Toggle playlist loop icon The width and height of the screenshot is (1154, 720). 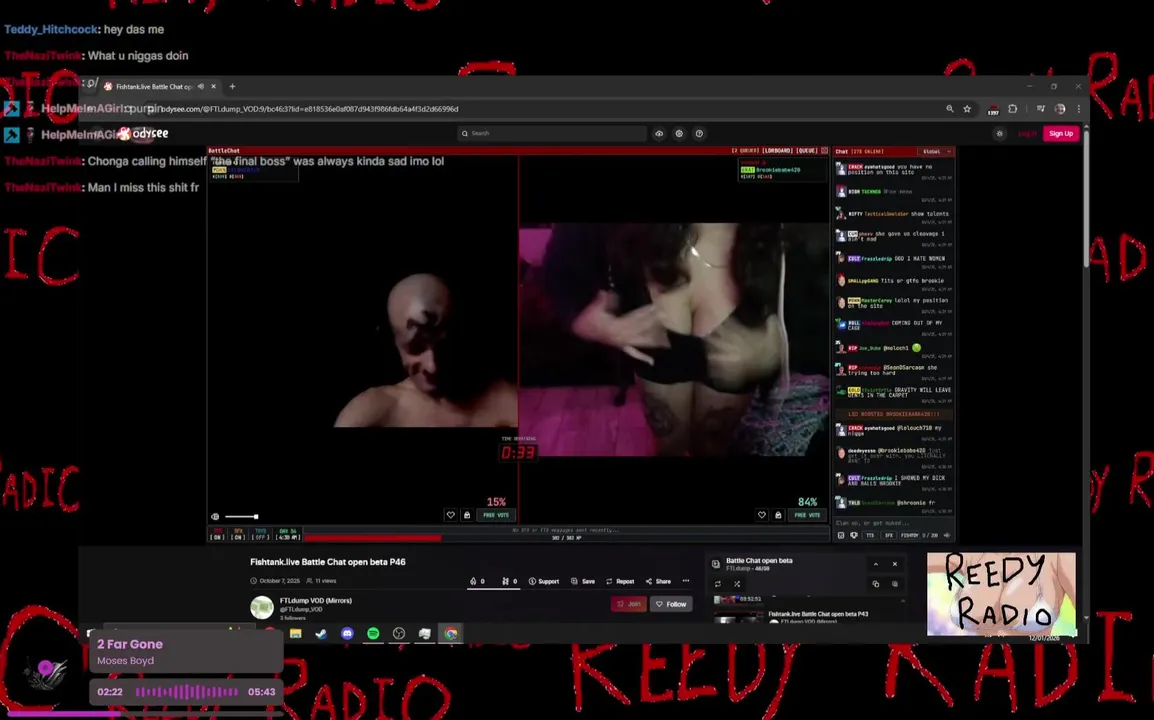[718, 585]
